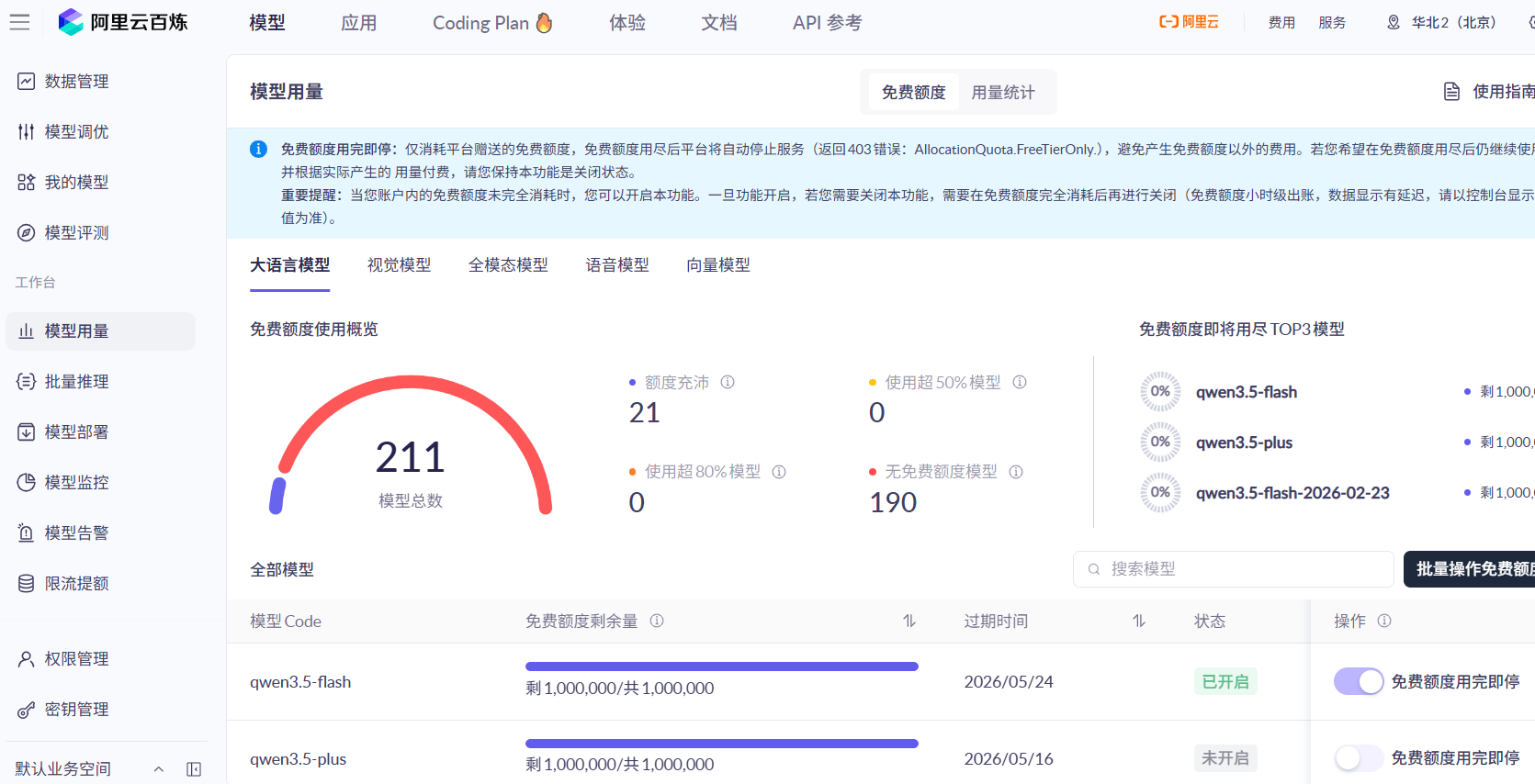The height and width of the screenshot is (784, 1535).
Task: Open the API 参考 navigation item
Action: pyautogui.click(x=828, y=23)
